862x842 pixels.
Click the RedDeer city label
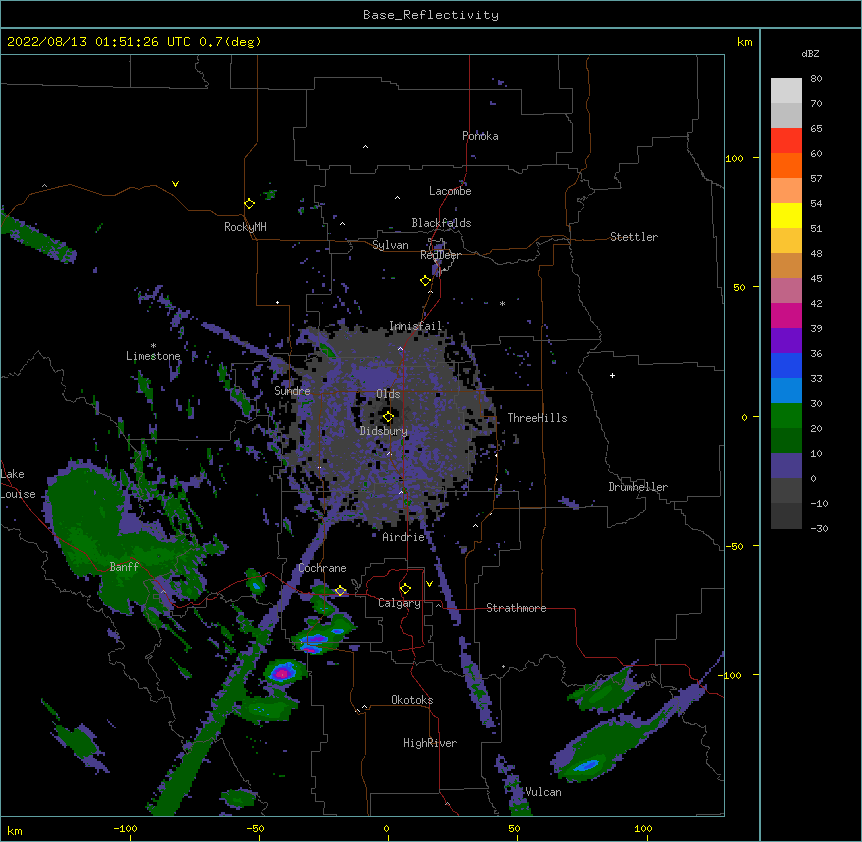440,255
